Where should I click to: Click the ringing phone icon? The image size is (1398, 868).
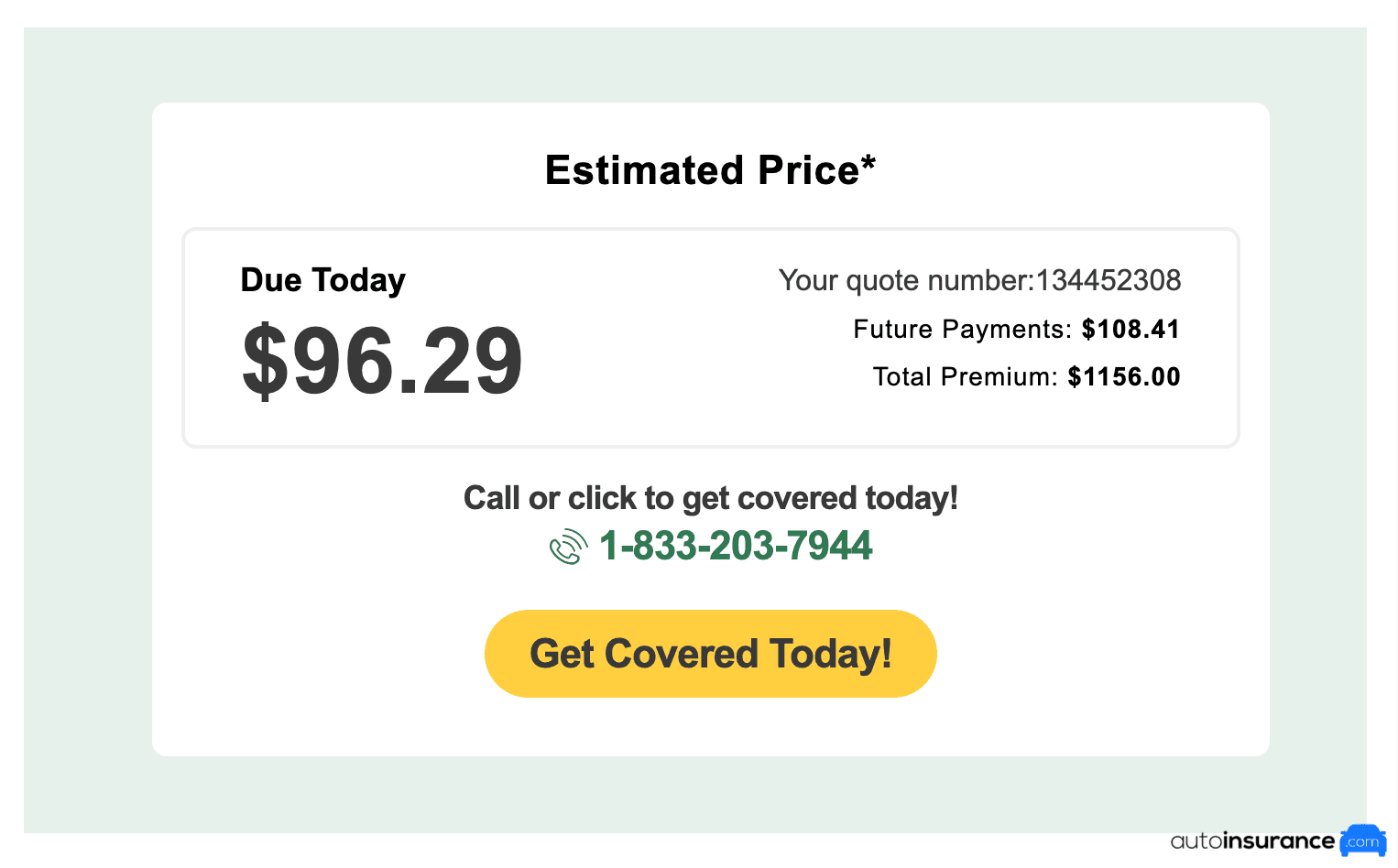pyautogui.click(x=568, y=547)
